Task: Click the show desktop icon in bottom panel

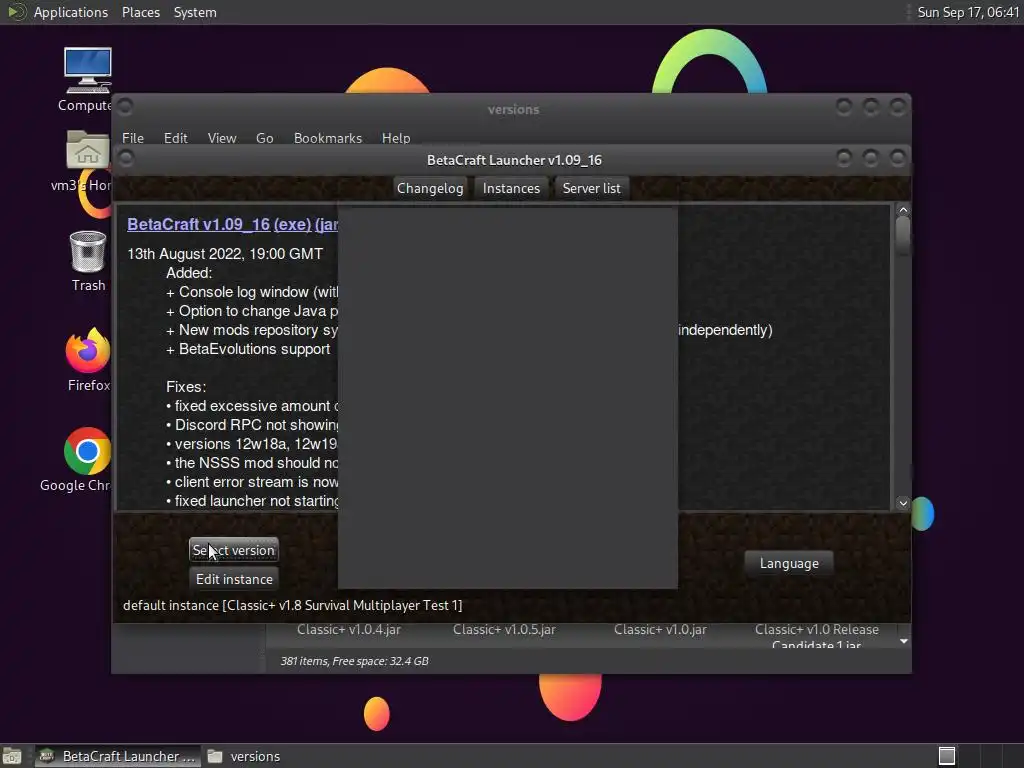Action: point(12,756)
